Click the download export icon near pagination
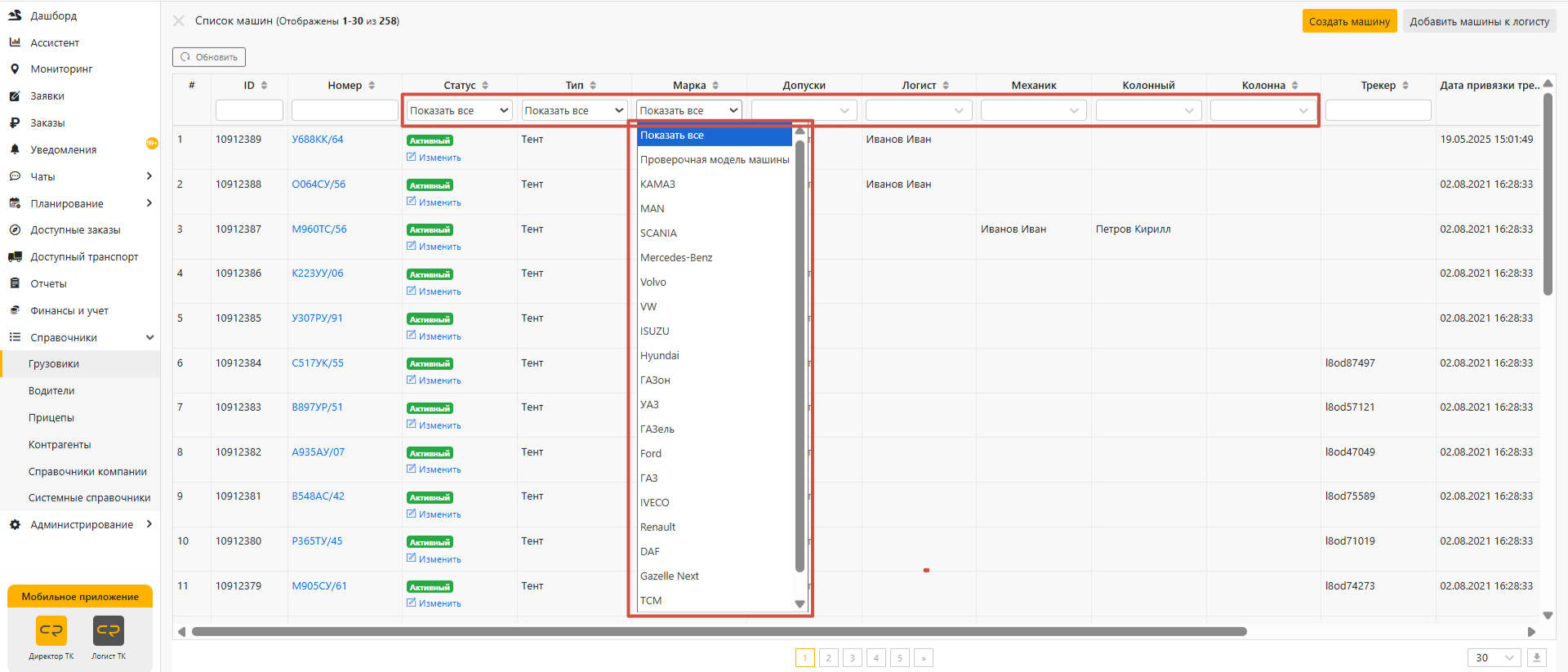The image size is (1568, 672). [1536, 657]
